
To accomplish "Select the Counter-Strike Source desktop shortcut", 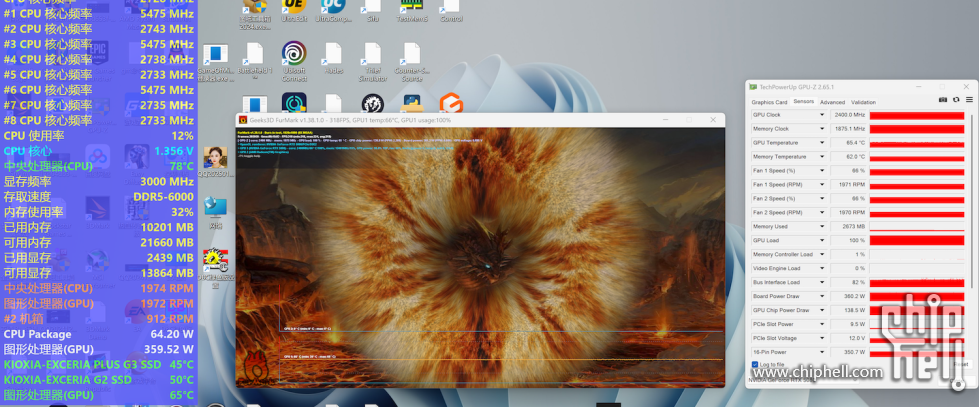I will pyautogui.click(x=411, y=62).
